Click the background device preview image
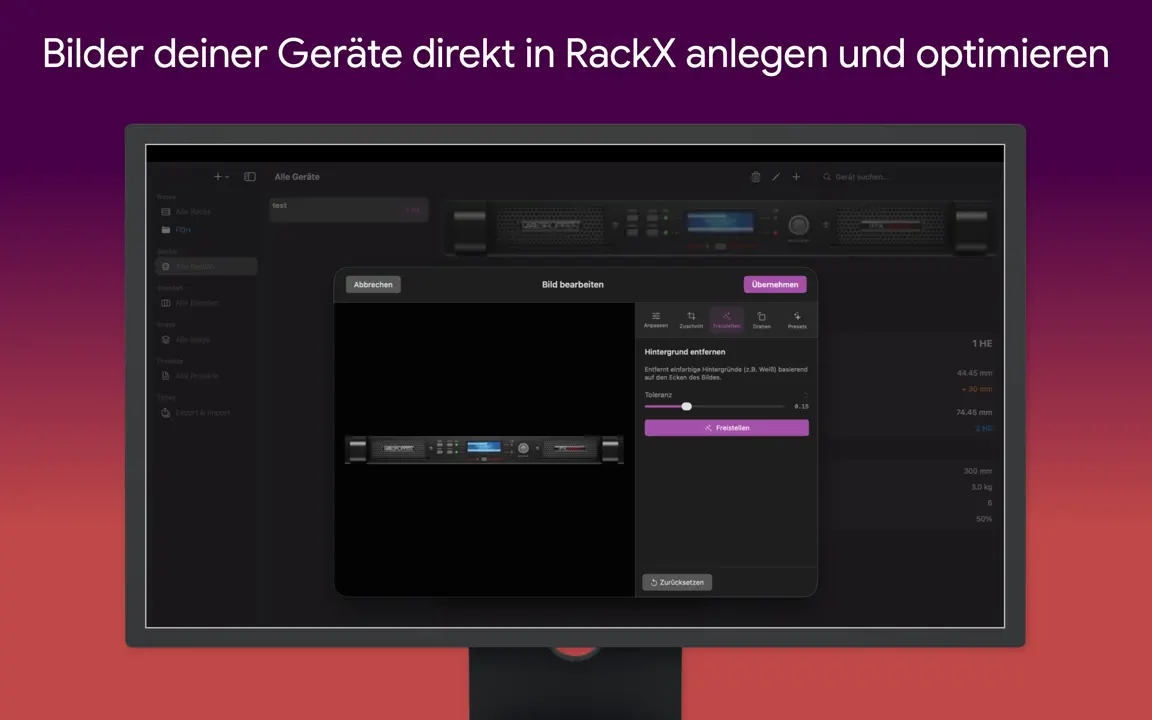The width and height of the screenshot is (1152, 720). tap(721, 226)
